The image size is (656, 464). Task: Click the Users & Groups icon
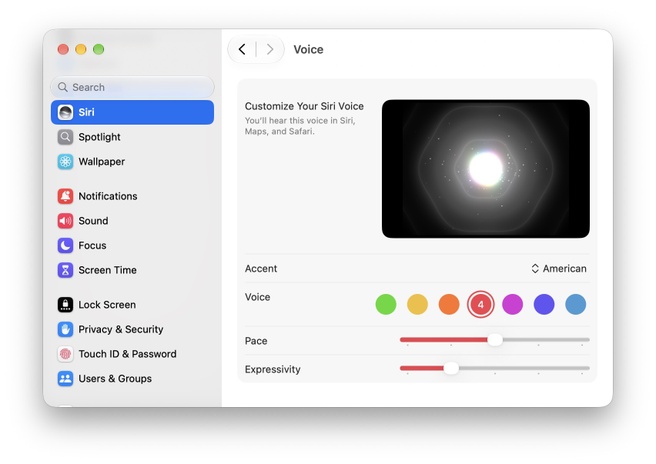(x=65, y=379)
